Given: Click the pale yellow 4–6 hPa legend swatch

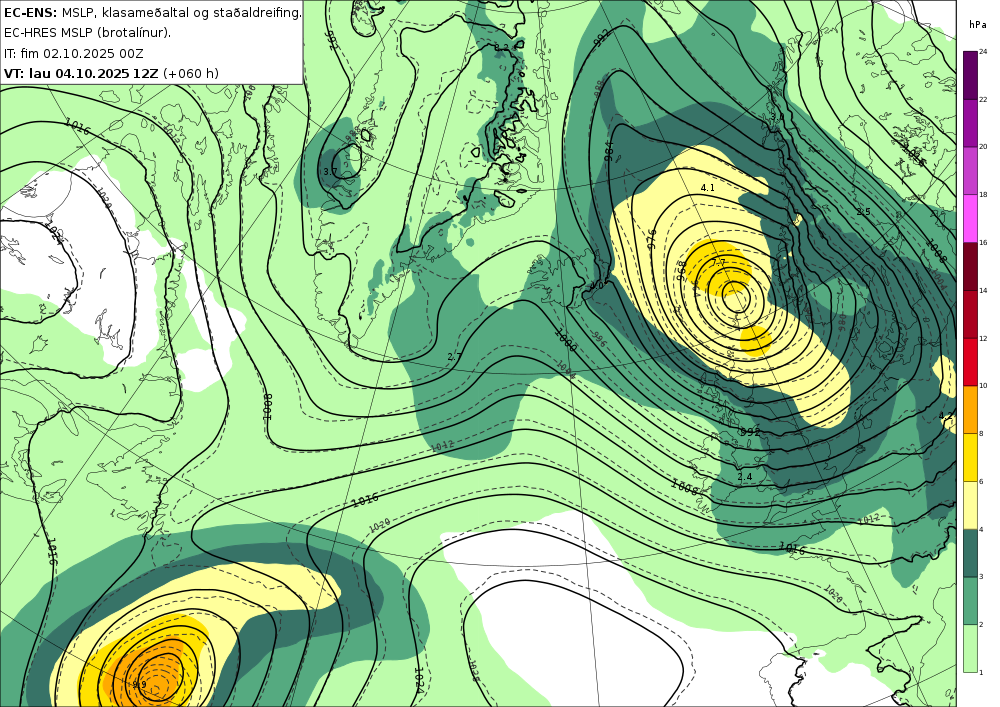Looking at the screenshot, I should (x=969, y=505).
